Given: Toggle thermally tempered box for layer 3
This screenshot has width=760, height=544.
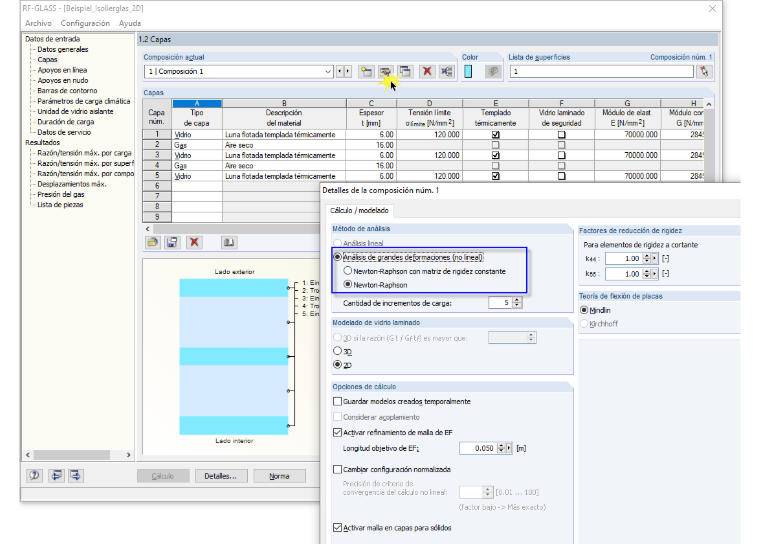Looking at the screenshot, I should point(495,156).
